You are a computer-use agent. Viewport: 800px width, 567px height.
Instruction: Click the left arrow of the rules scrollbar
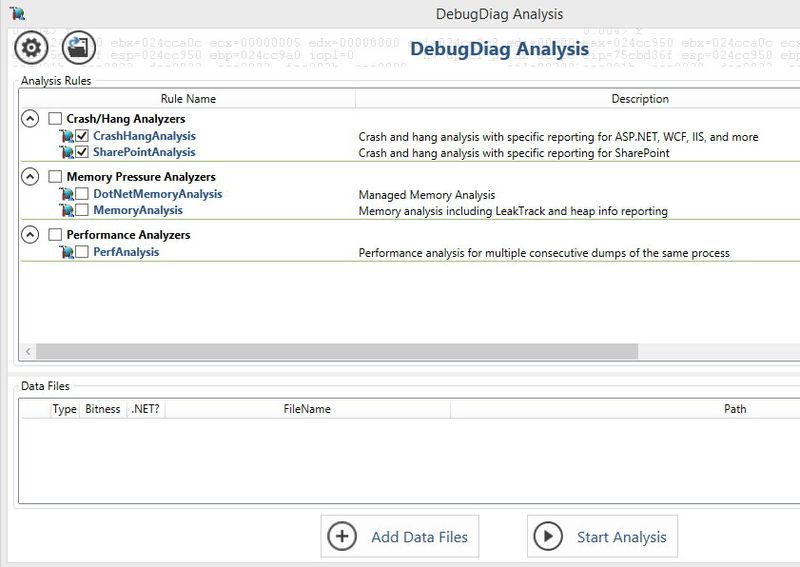28,351
